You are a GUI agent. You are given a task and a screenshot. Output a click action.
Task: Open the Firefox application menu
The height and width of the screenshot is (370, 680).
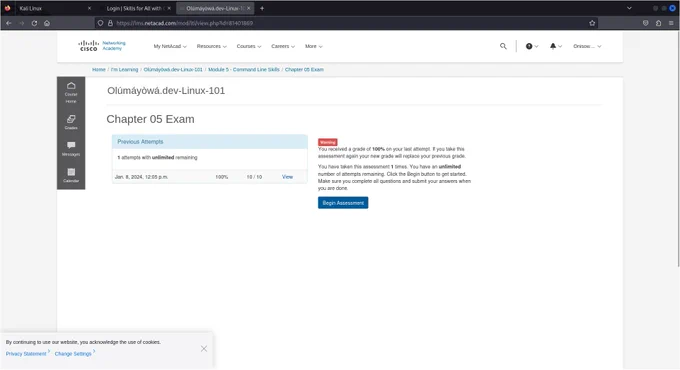coord(671,23)
